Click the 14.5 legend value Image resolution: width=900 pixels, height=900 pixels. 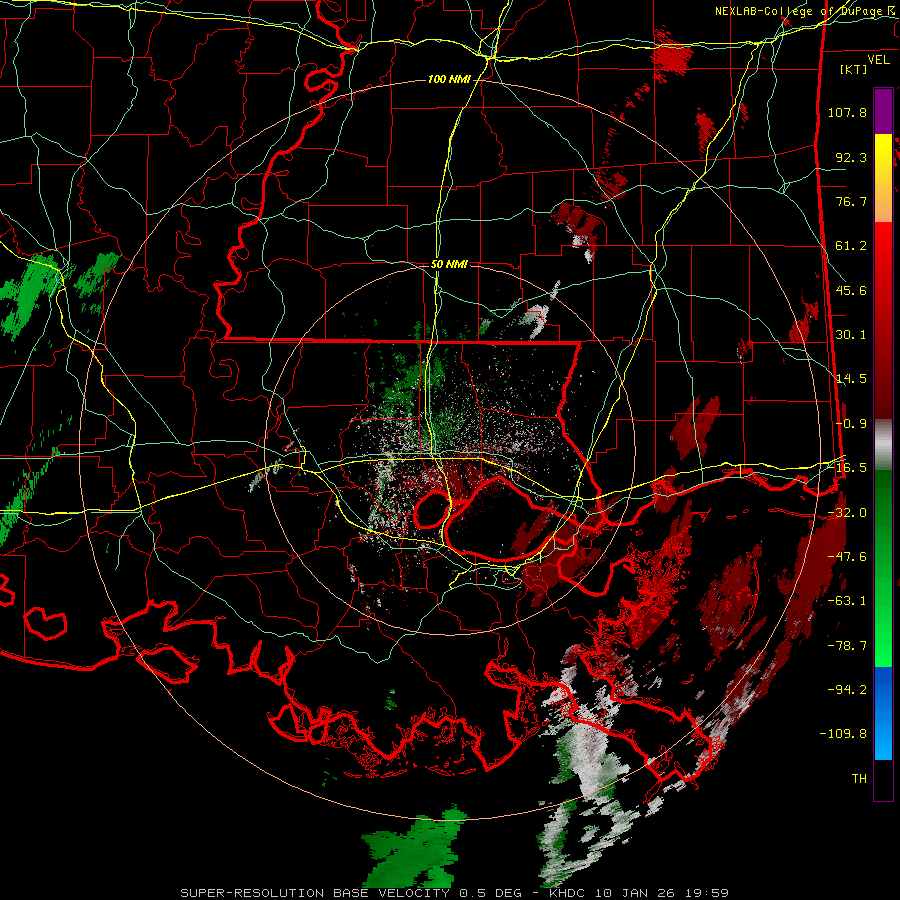(851, 379)
